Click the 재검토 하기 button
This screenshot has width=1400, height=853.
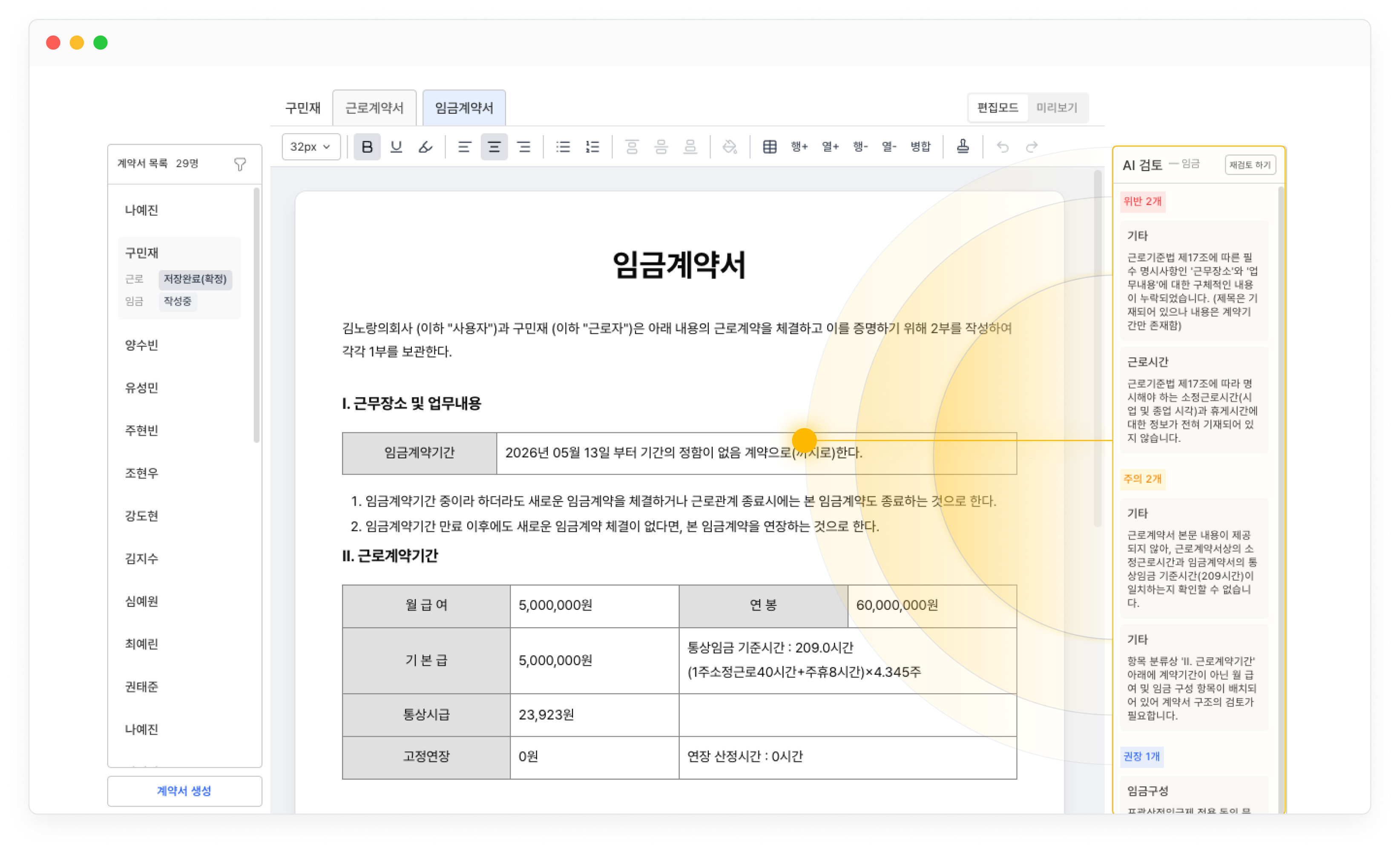(1250, 165)
